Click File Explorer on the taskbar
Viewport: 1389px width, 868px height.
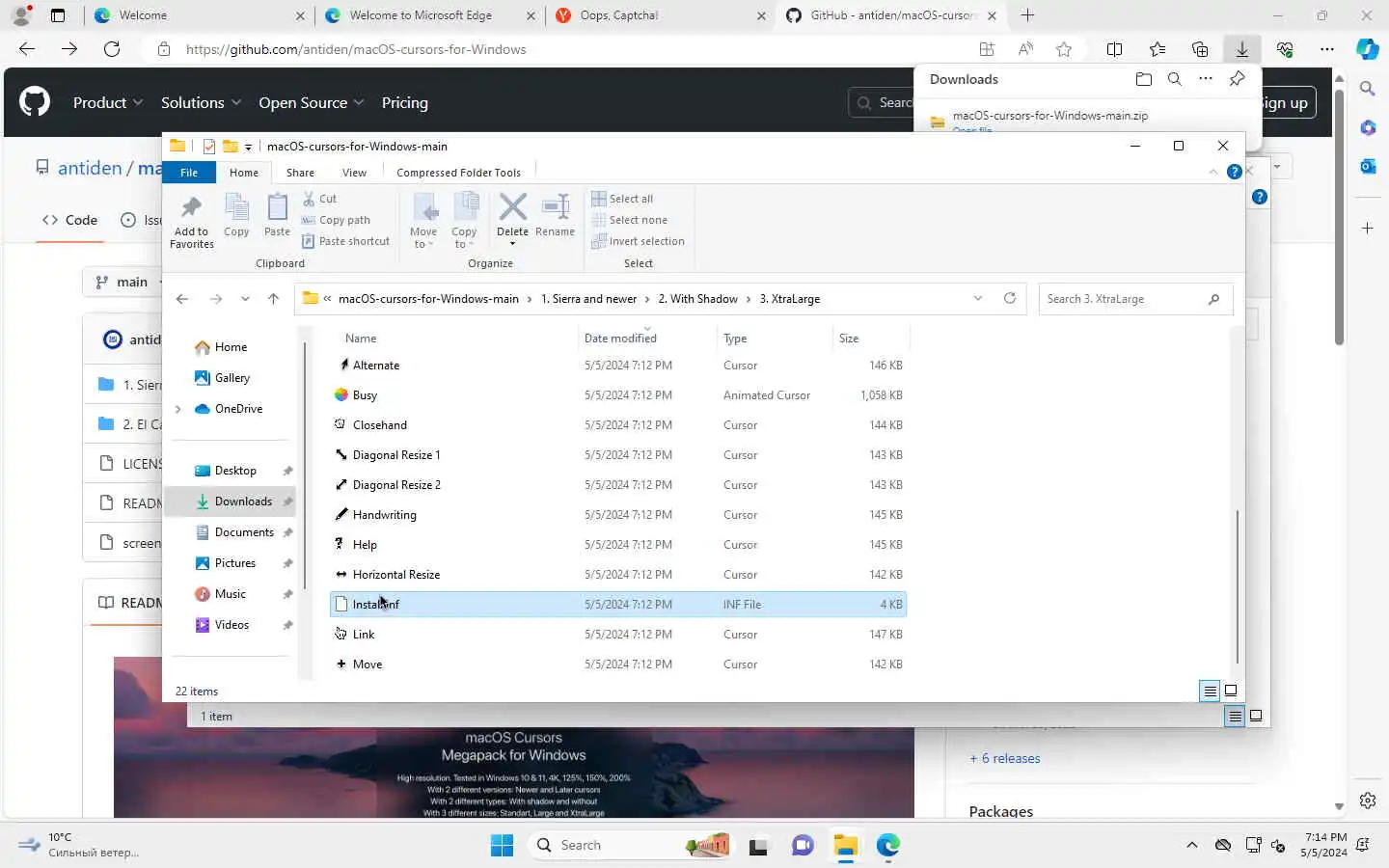[846, 846]
